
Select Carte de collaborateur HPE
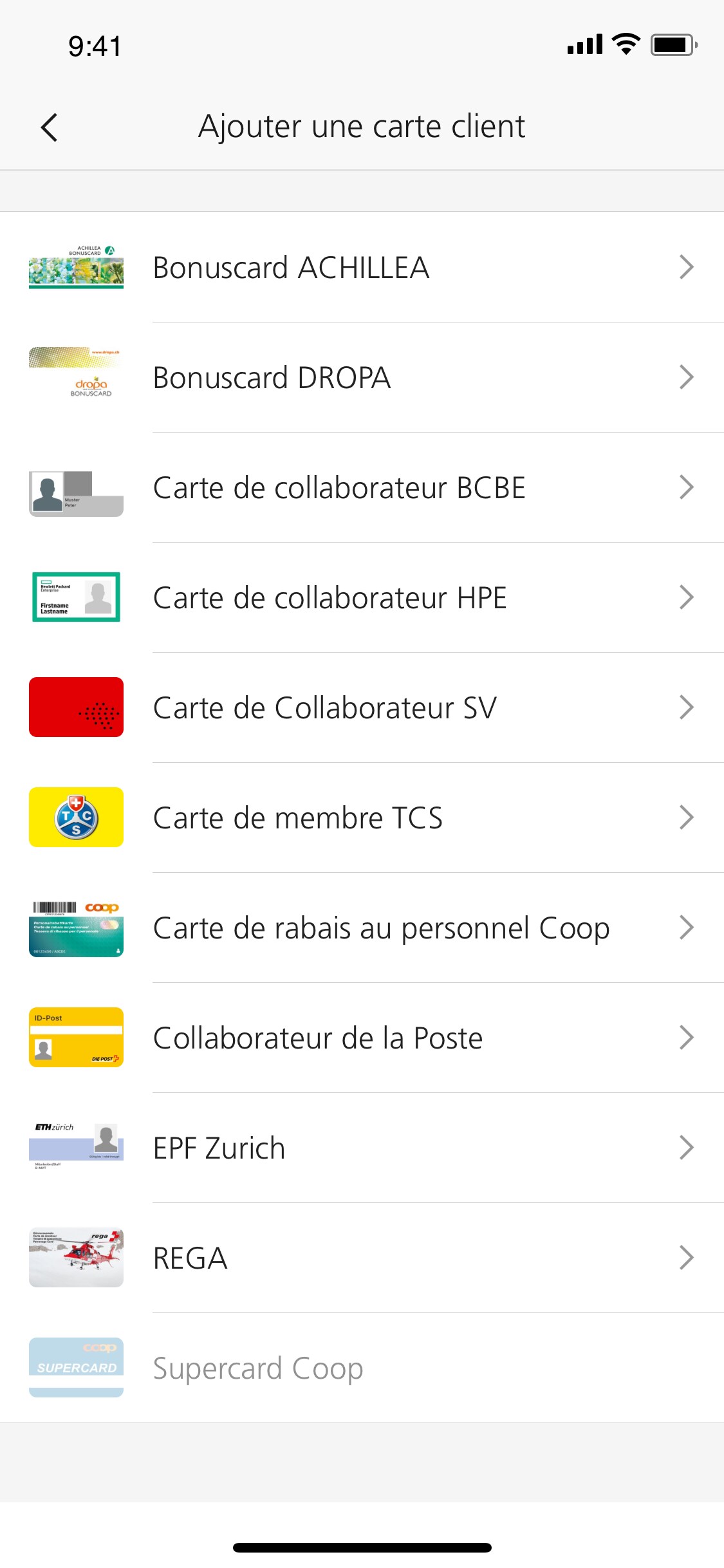tap(330, 598)
